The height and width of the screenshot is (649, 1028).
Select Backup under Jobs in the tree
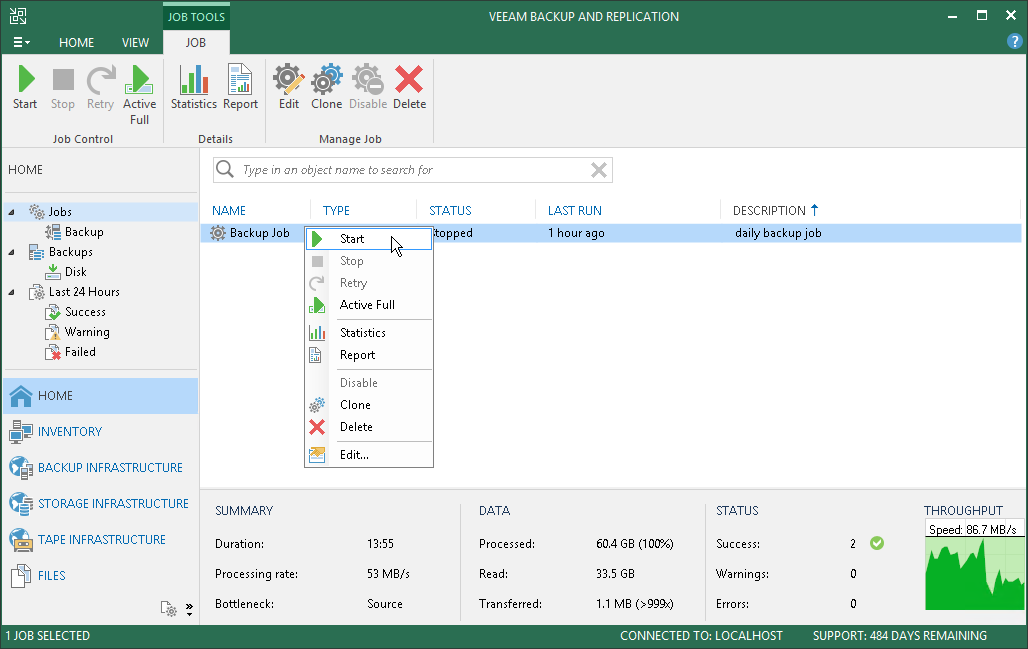pos(84,232)
